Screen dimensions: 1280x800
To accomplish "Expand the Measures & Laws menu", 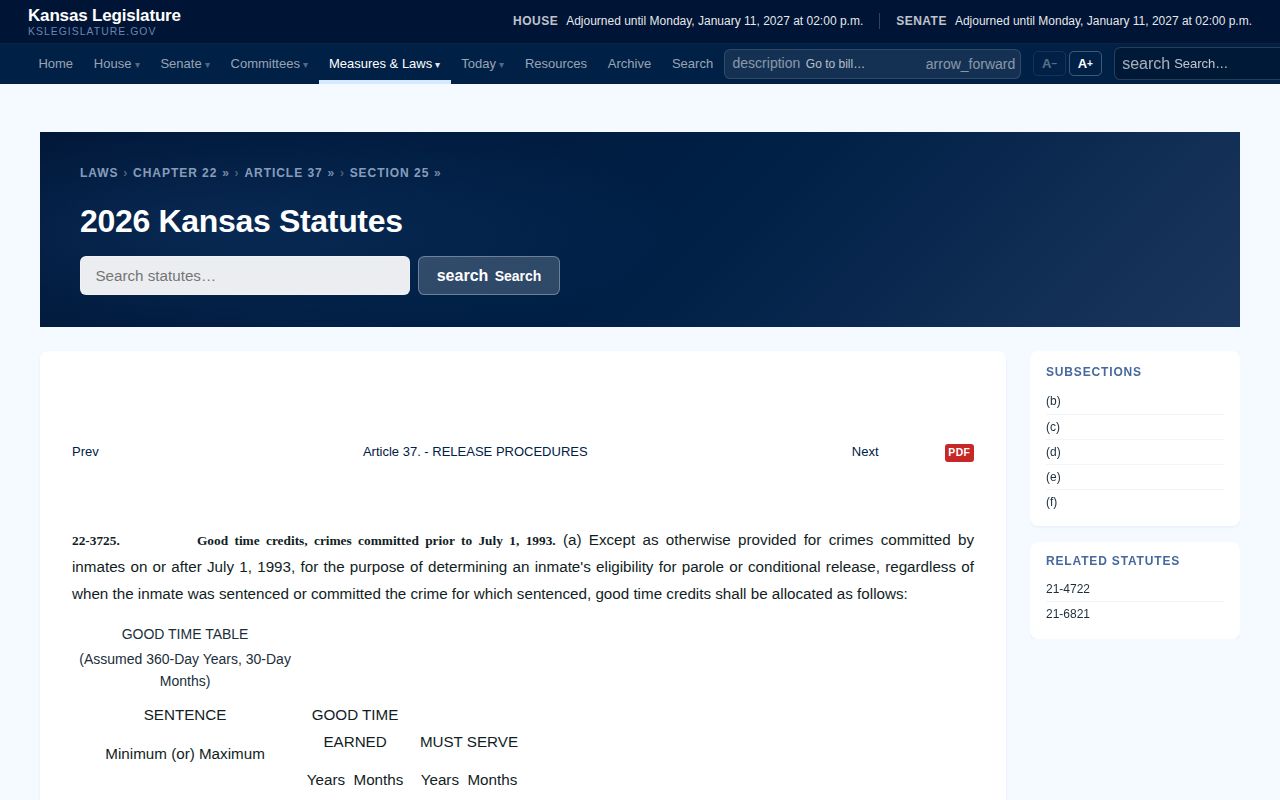I will pyautogui.click(x=385, y=63).
